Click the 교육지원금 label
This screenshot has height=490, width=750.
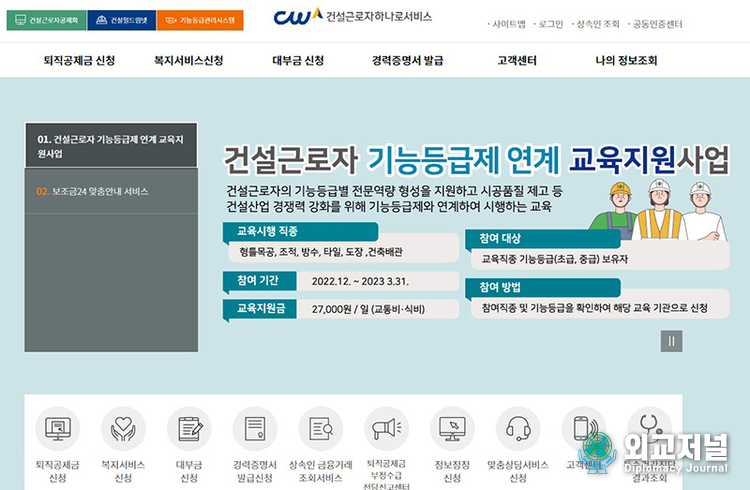[x=261, y=309]
